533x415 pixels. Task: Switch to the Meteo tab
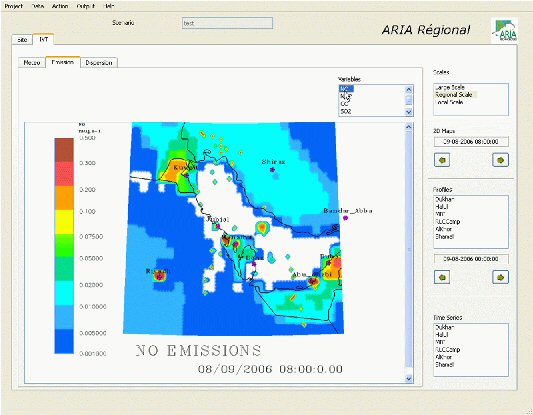coord(32,63)
